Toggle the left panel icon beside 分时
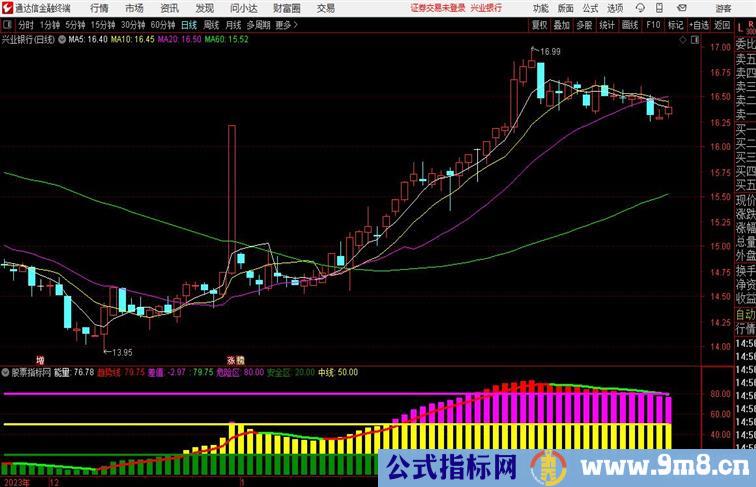The height and width of the screenshot is (487, 756). (7, 25)
